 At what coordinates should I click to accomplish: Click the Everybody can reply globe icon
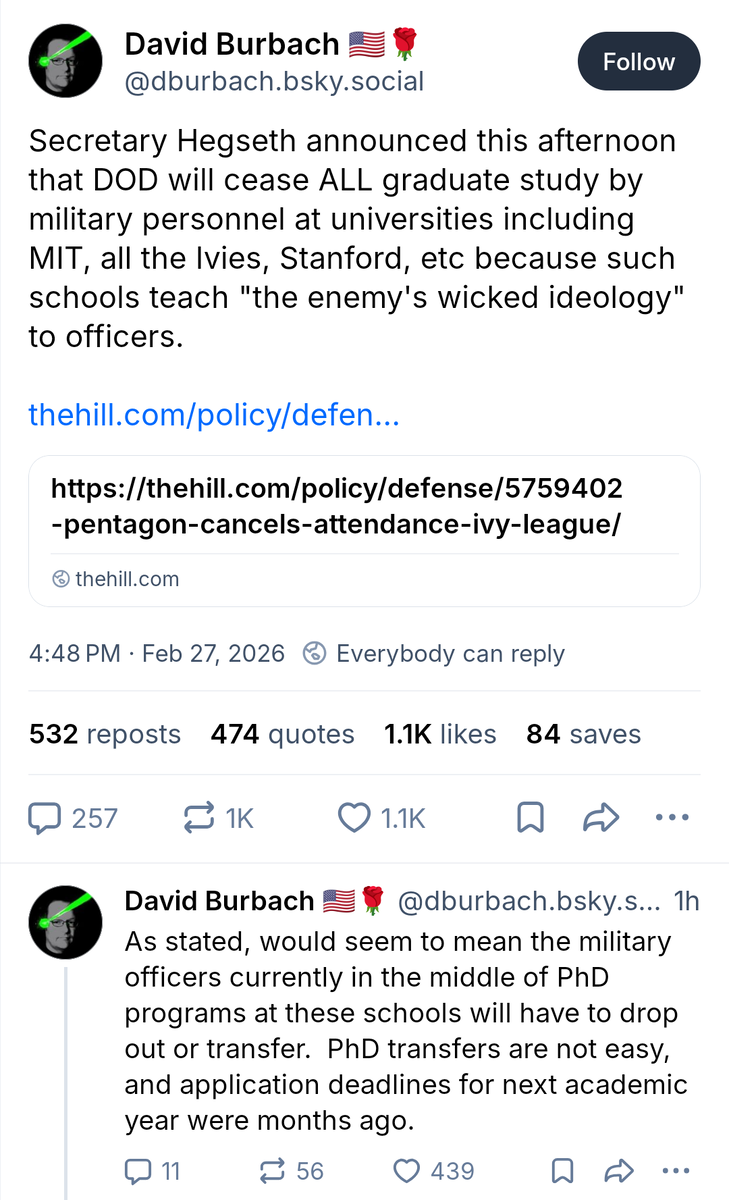pos(315,654)
